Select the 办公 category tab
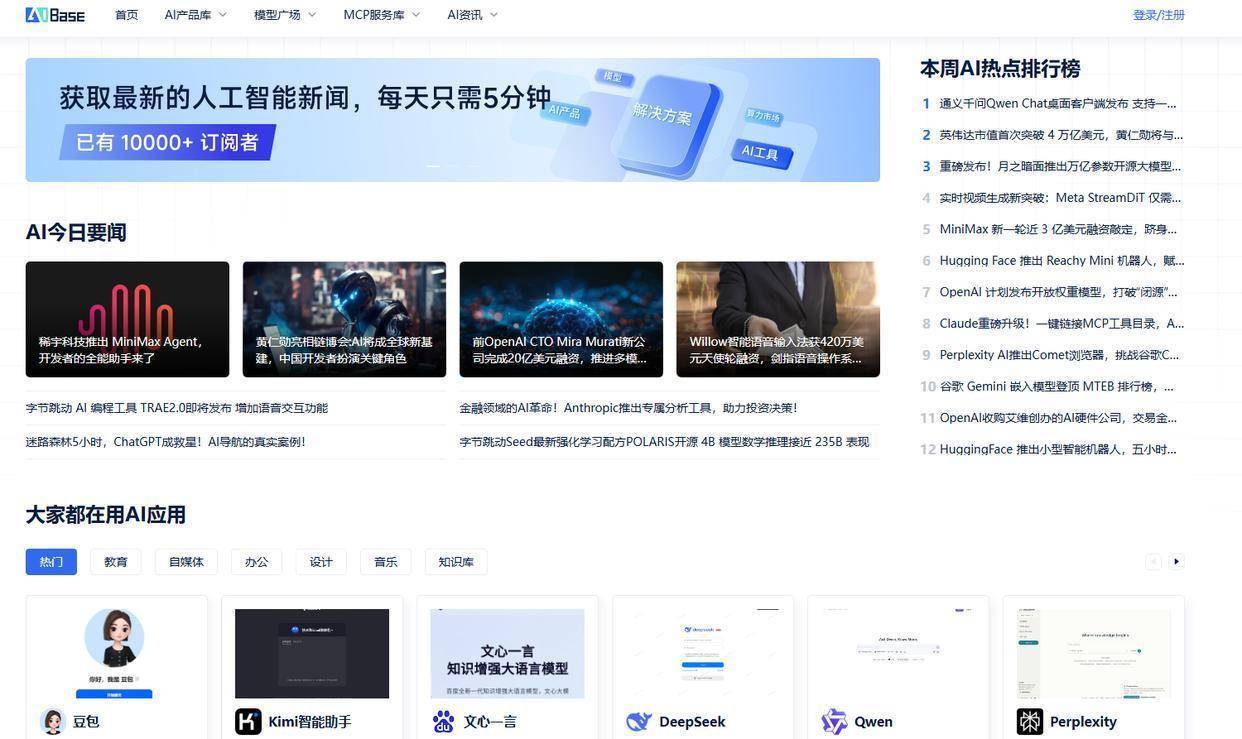1242x739 pixels. [257, 562]
